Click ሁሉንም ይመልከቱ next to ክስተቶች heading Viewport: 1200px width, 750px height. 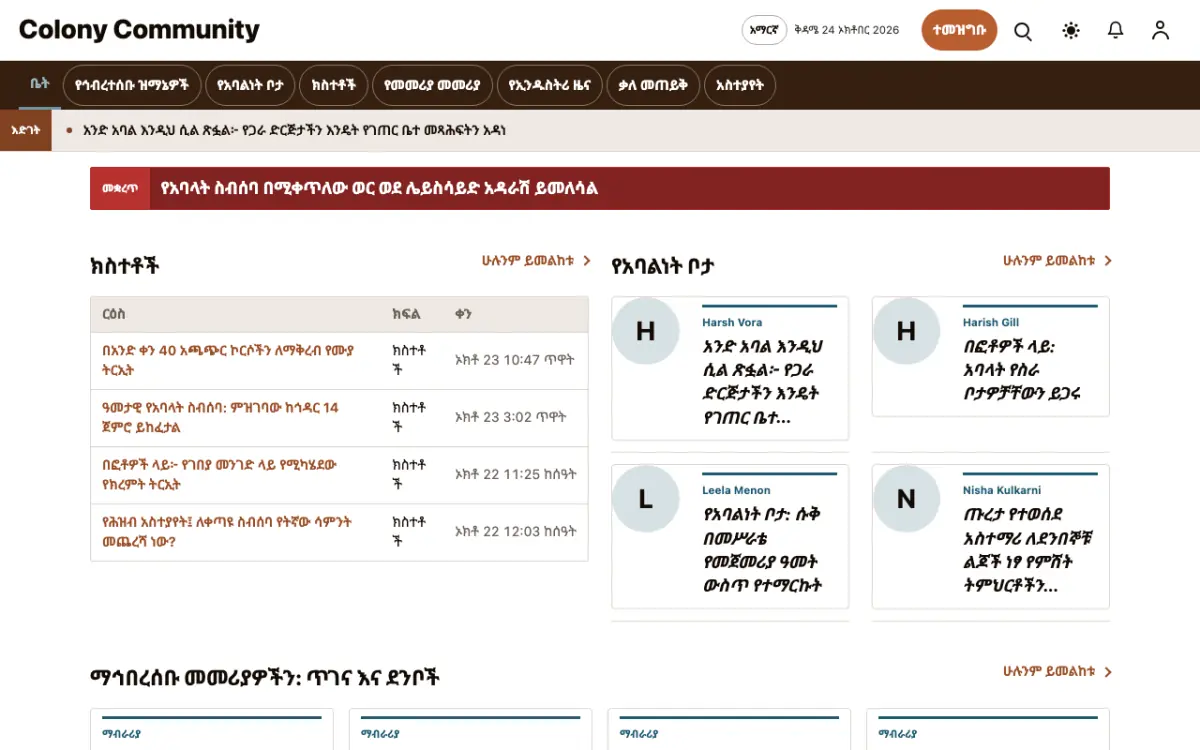536,261
